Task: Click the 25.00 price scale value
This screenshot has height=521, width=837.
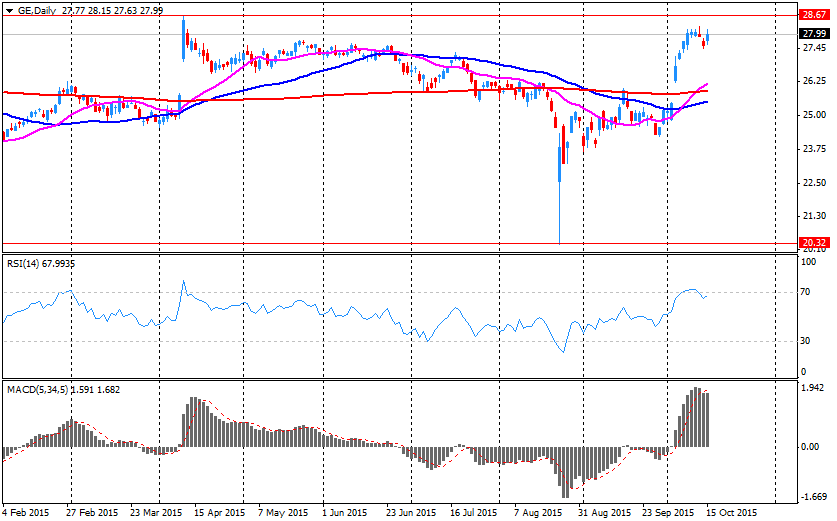Action: point(814,115)
